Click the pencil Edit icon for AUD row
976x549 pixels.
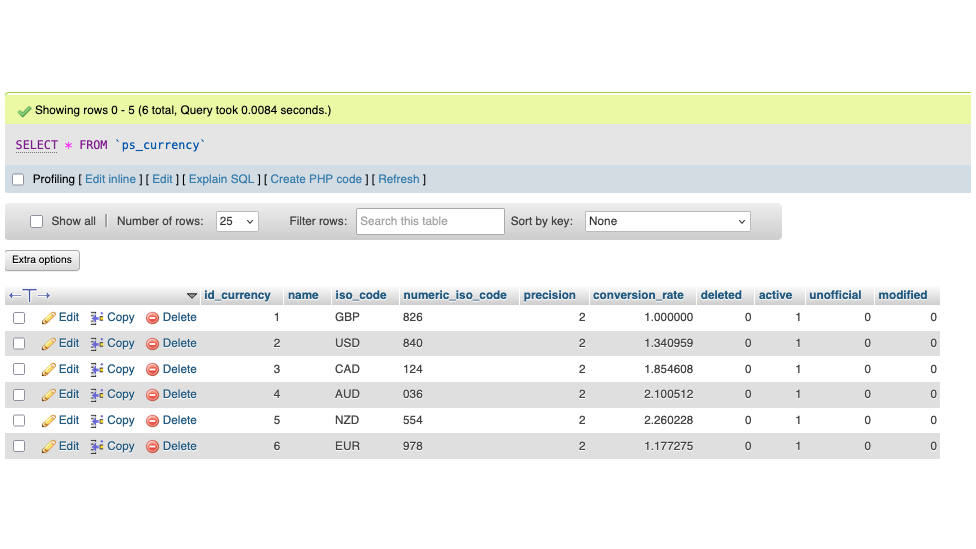point(49,395)
